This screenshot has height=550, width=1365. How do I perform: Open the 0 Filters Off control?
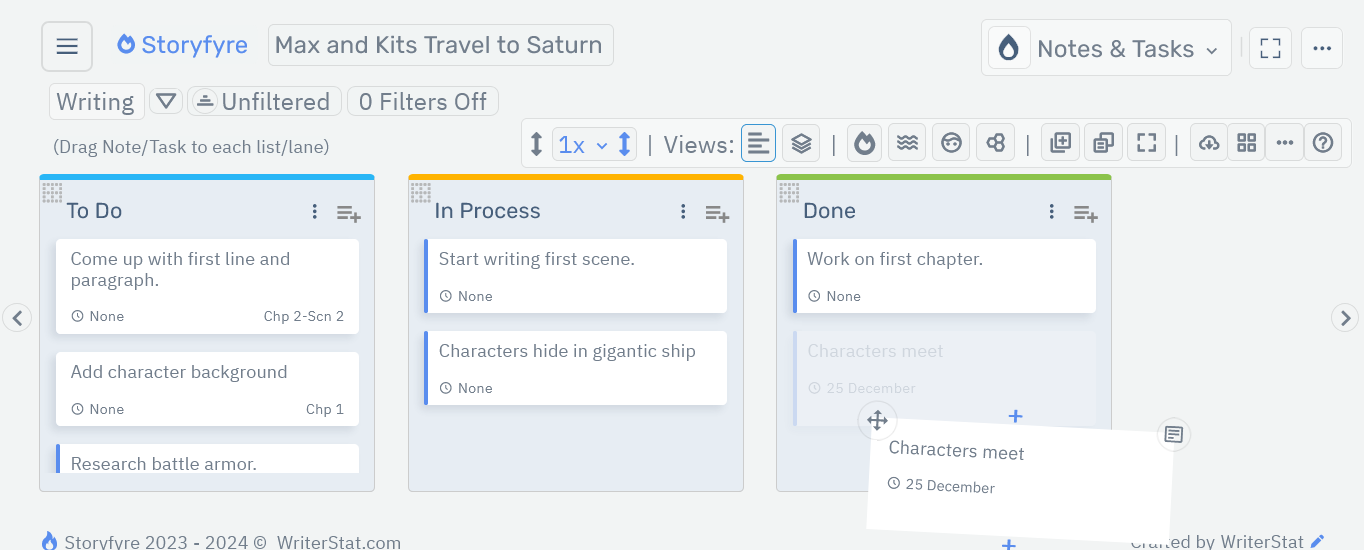click(422, 102)
